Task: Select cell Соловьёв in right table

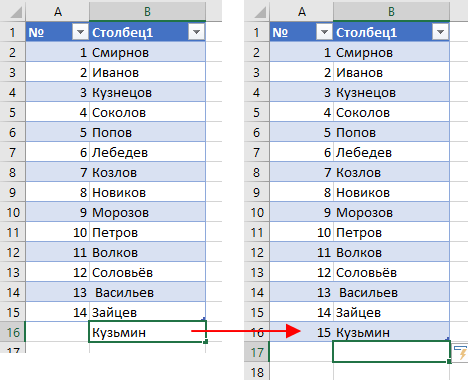Action: (x=391, y=272)
